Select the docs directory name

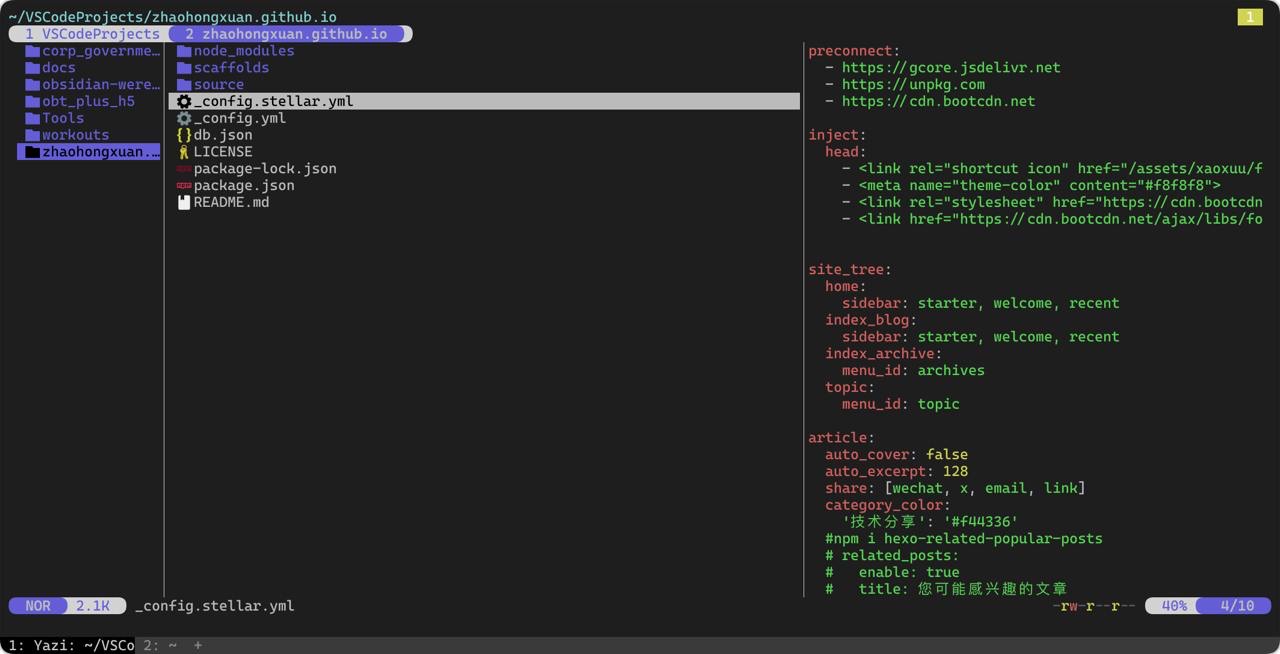(x=59, y=68)
